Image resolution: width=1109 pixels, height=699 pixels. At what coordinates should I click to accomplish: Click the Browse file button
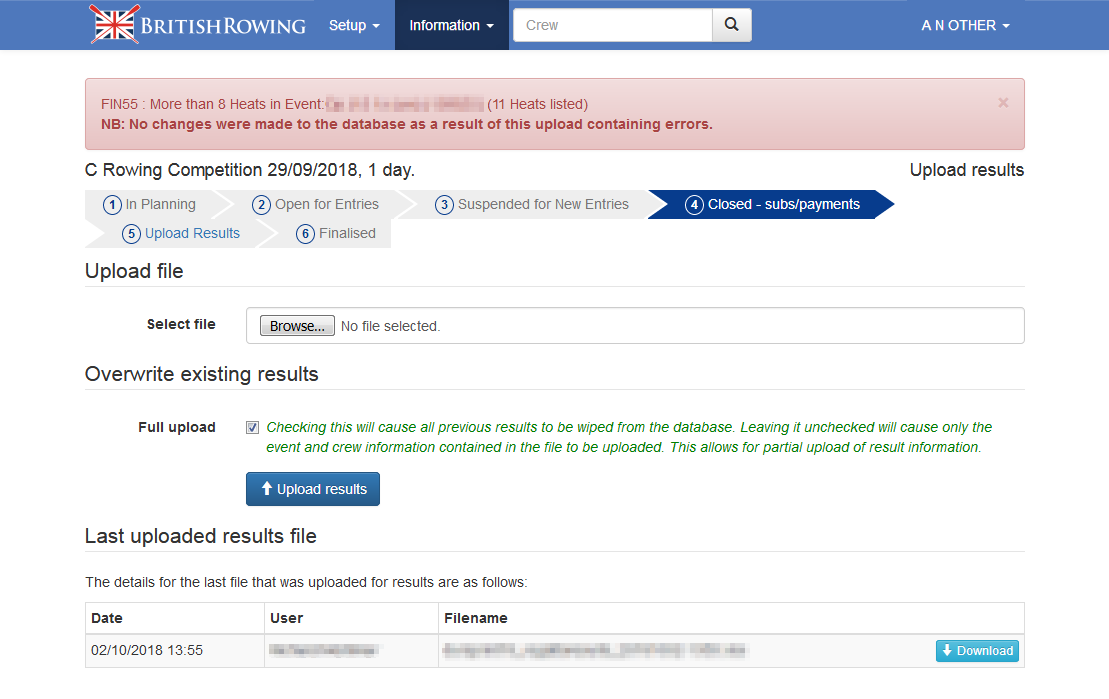tap(297, 326)
